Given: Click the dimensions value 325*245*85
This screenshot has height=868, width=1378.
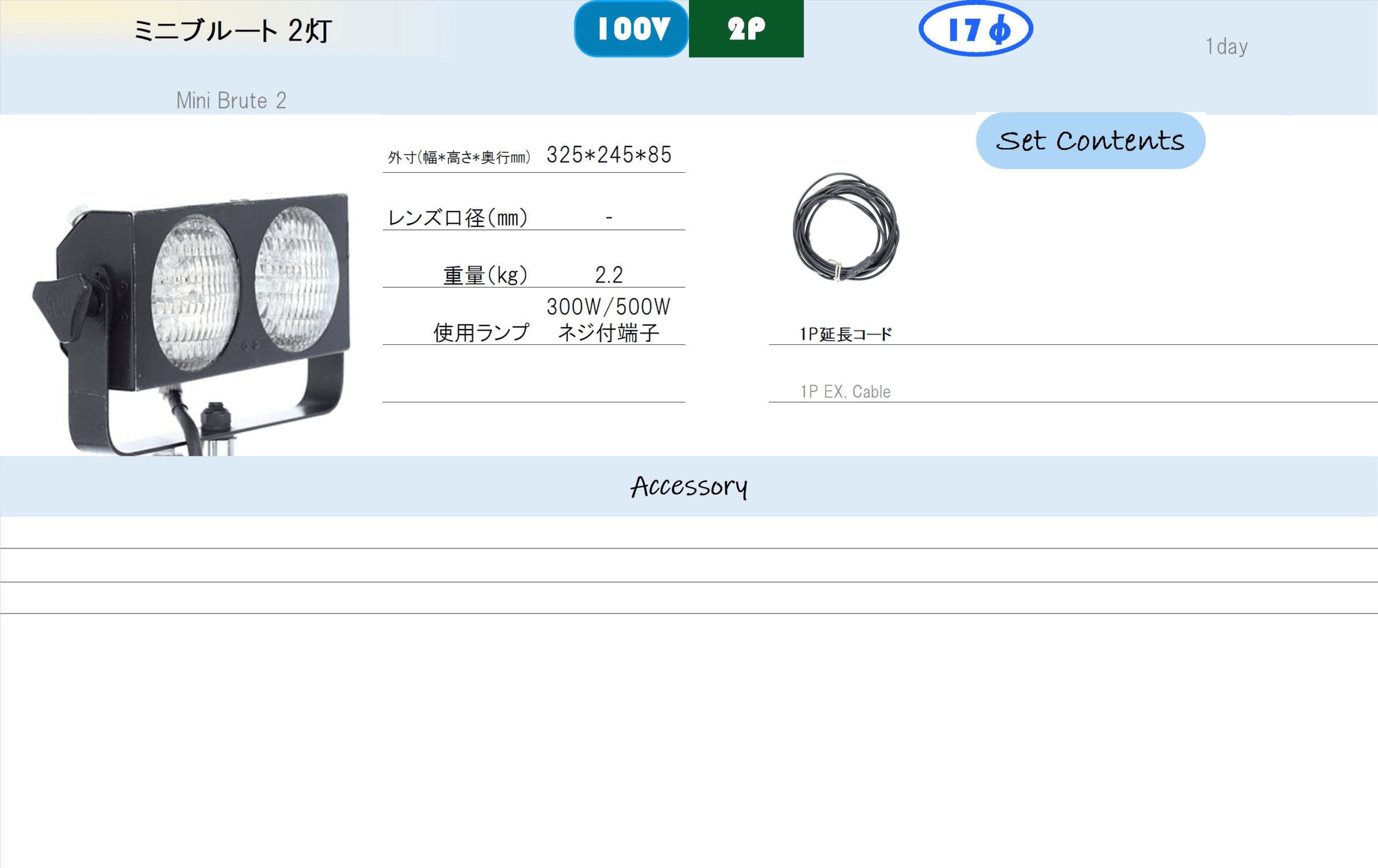Looking at the screenshot, I should click(609, 155).
